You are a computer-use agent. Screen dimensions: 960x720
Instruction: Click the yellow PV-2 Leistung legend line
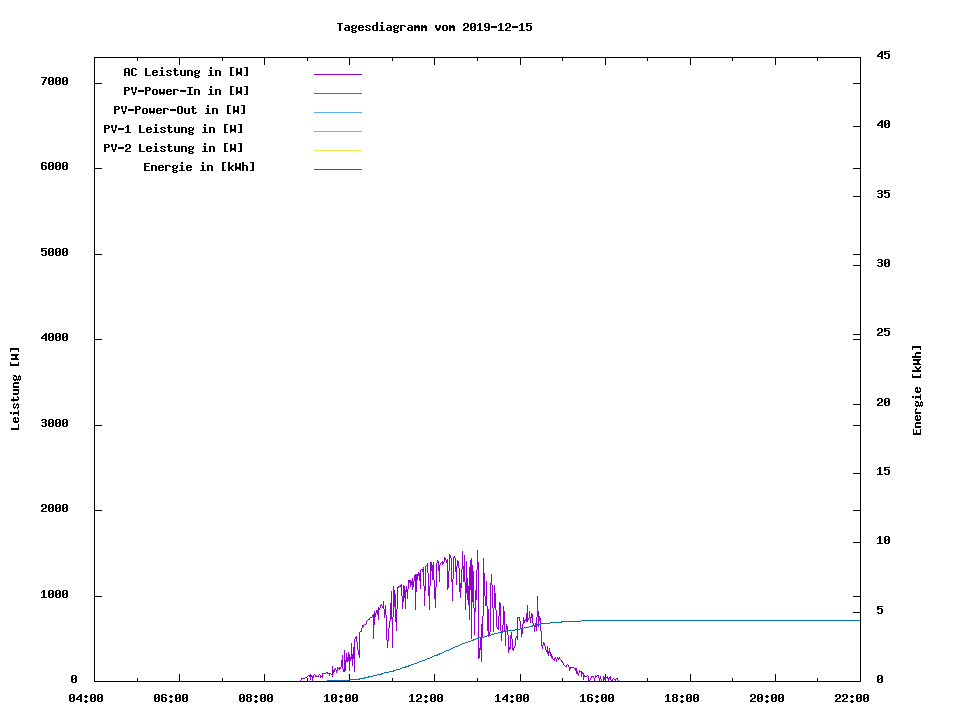(337, 150)
